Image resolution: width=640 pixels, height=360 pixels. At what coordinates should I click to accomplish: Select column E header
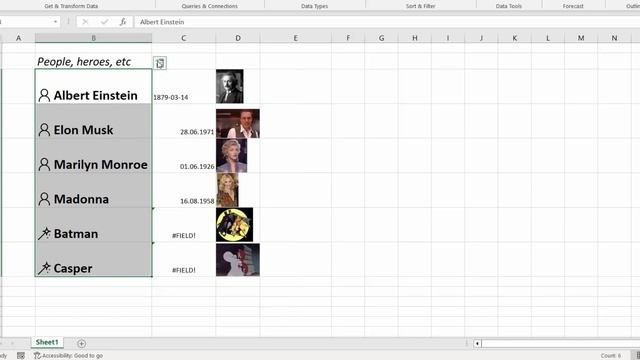tap(296, 38)
